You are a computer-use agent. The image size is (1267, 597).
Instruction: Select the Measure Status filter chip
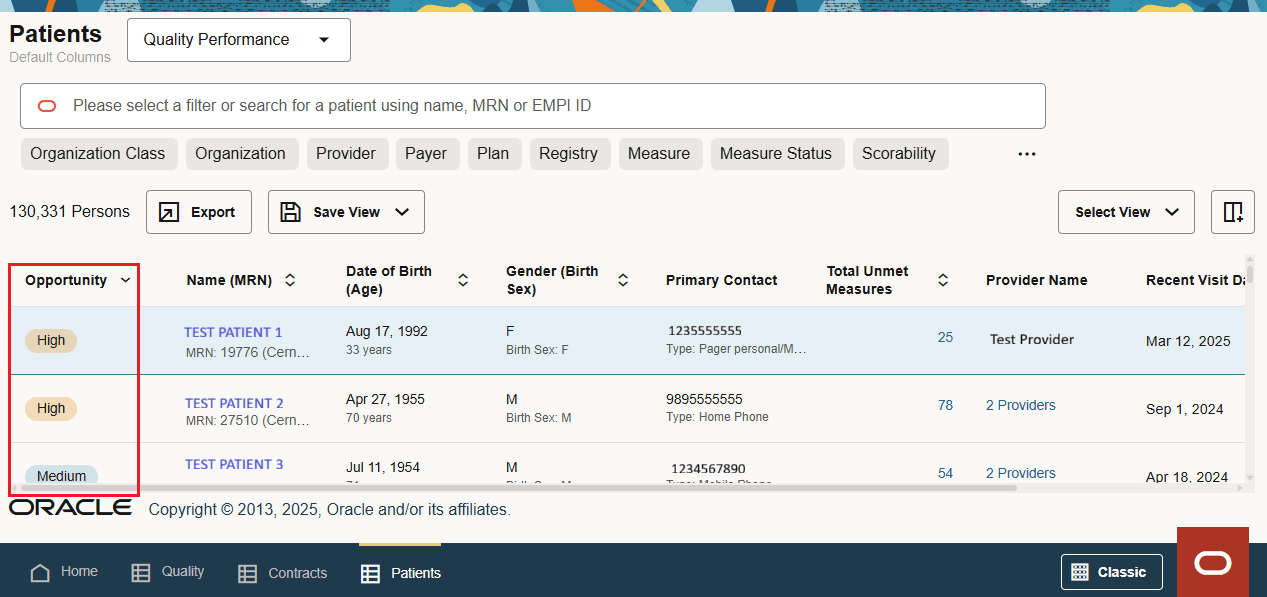(x=775, y=154)
